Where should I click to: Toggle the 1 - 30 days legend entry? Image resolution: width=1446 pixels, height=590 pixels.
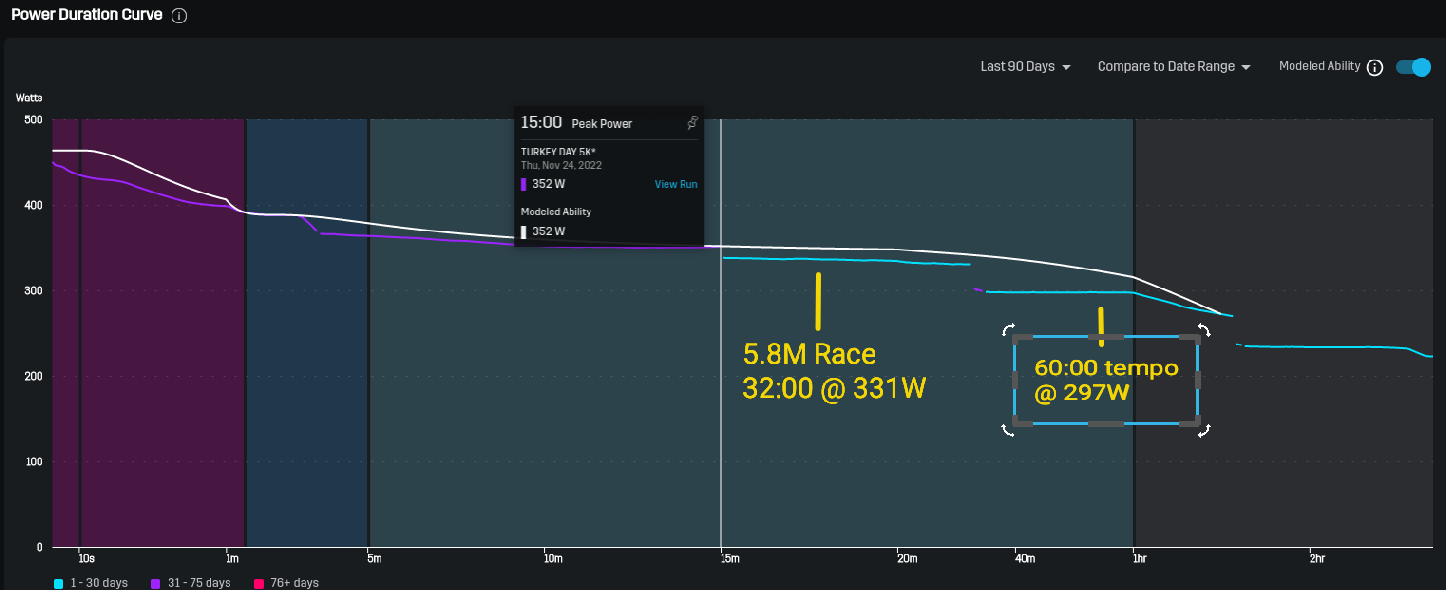tap(91, 582)
